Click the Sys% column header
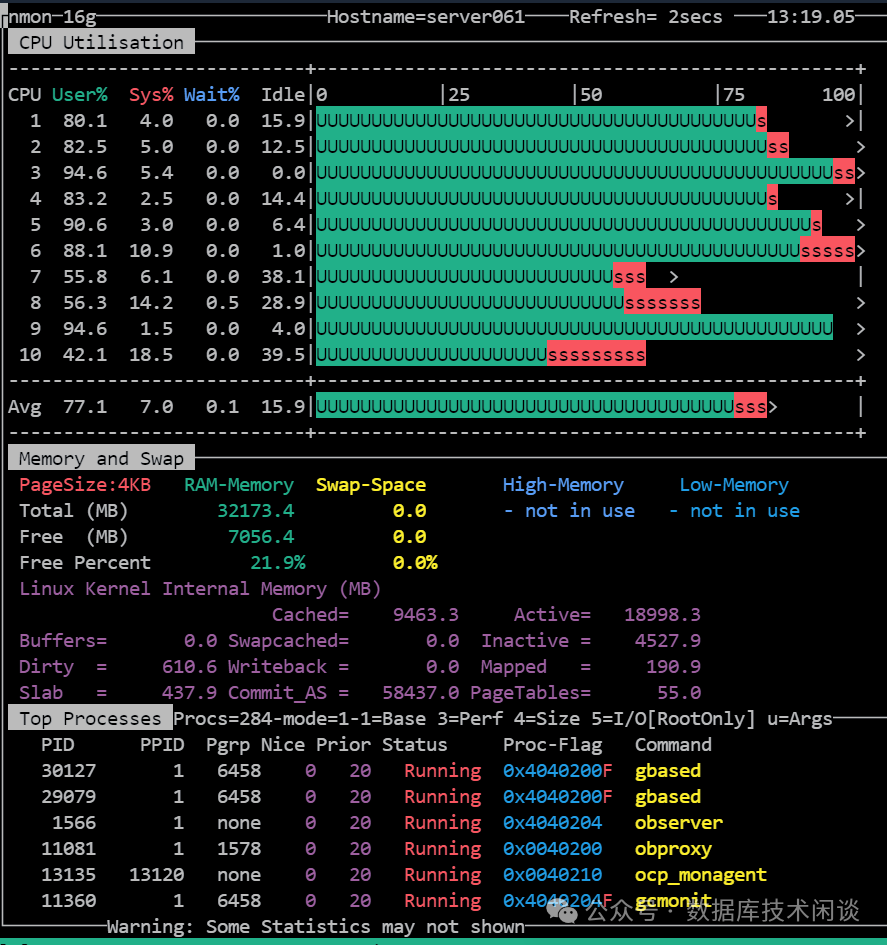This screenshot has height=945, width=887. [151, 95]
